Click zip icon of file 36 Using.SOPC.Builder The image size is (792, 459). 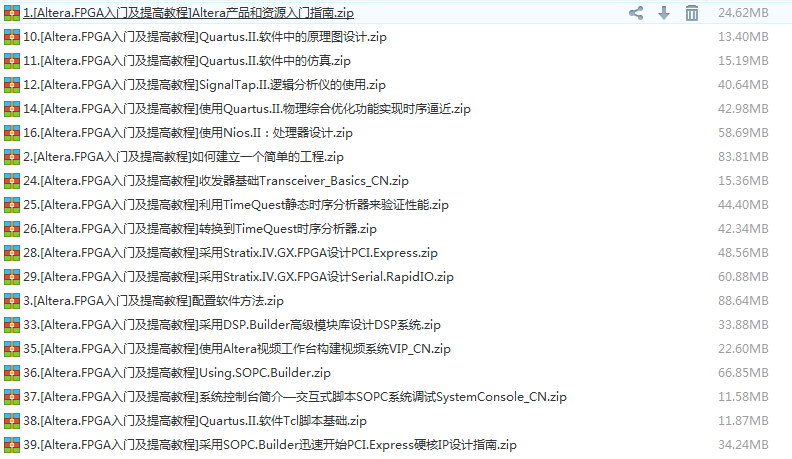click(12, 373)
